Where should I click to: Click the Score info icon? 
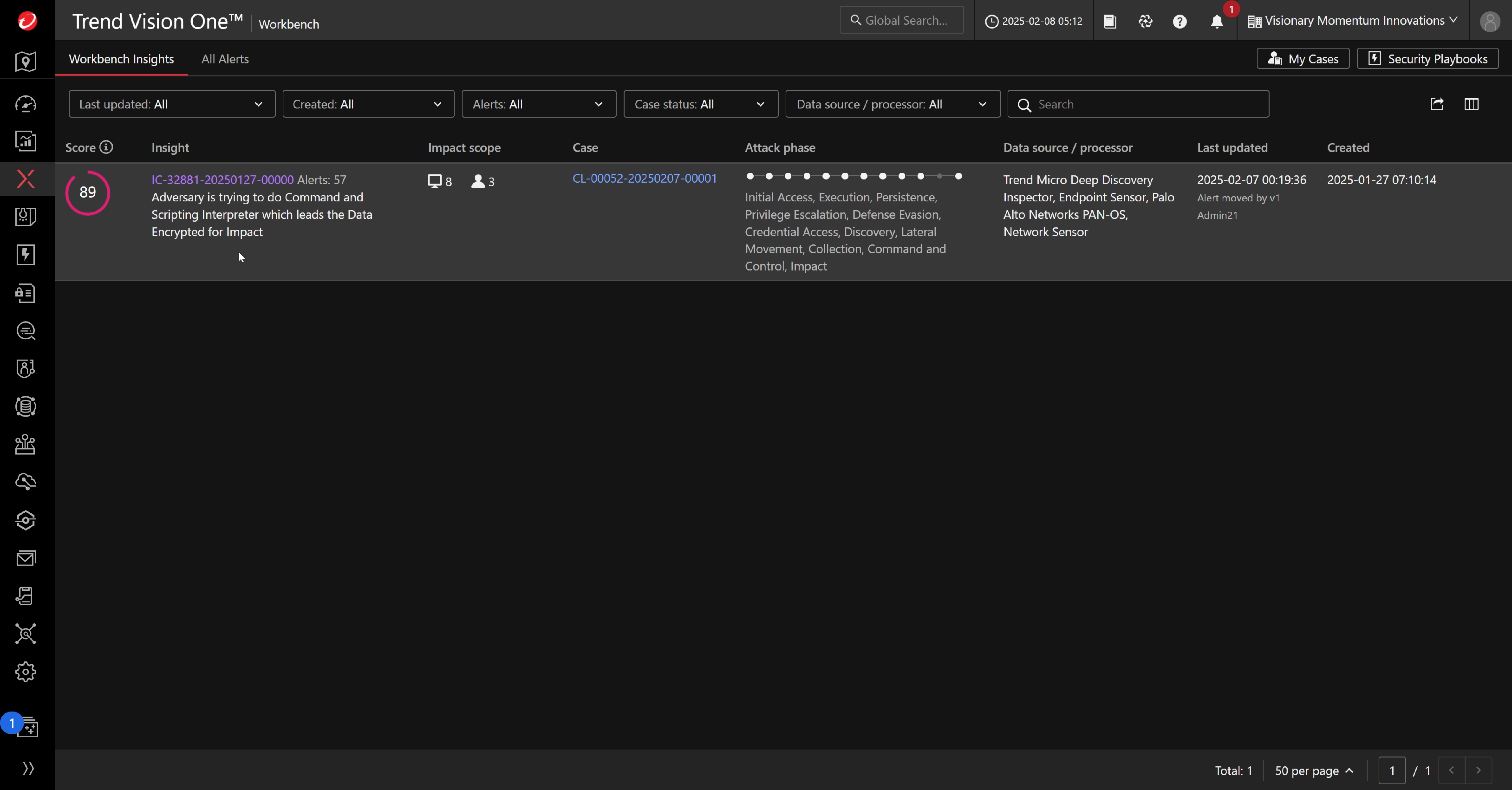tap(106, 147)
